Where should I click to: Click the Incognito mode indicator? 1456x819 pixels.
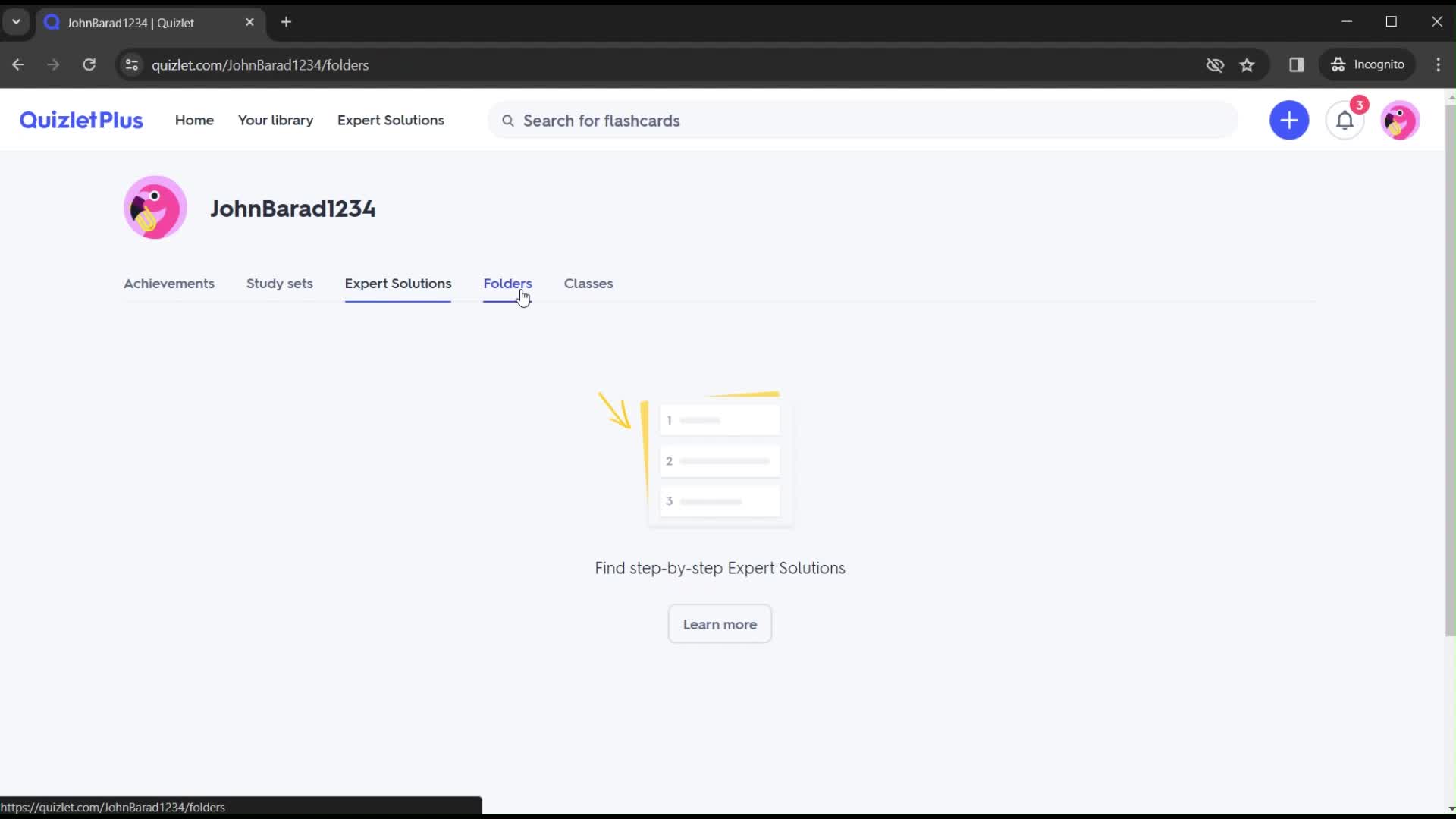tap(1371, 64)
